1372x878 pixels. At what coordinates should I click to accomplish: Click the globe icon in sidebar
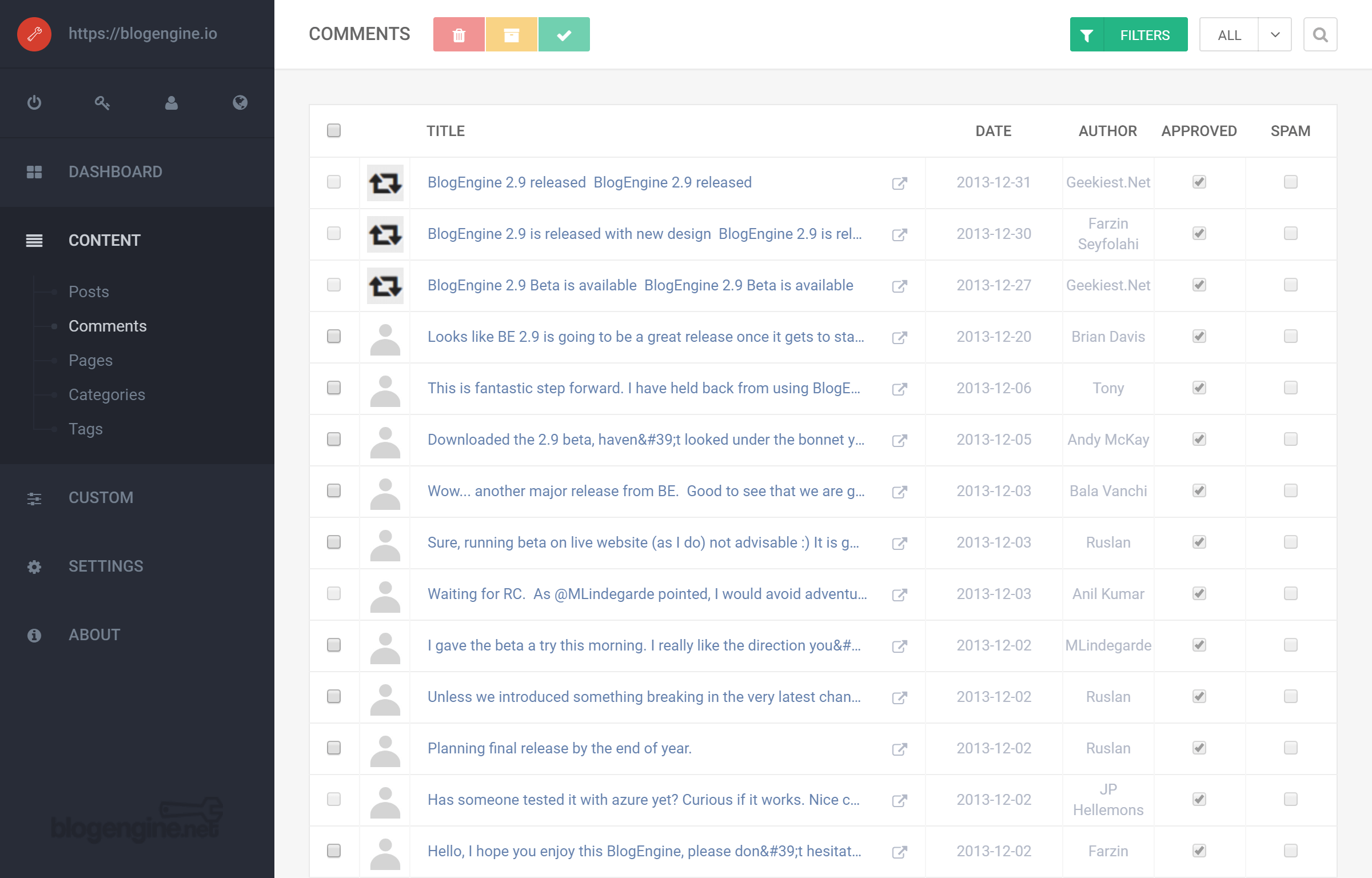[240, 103]
